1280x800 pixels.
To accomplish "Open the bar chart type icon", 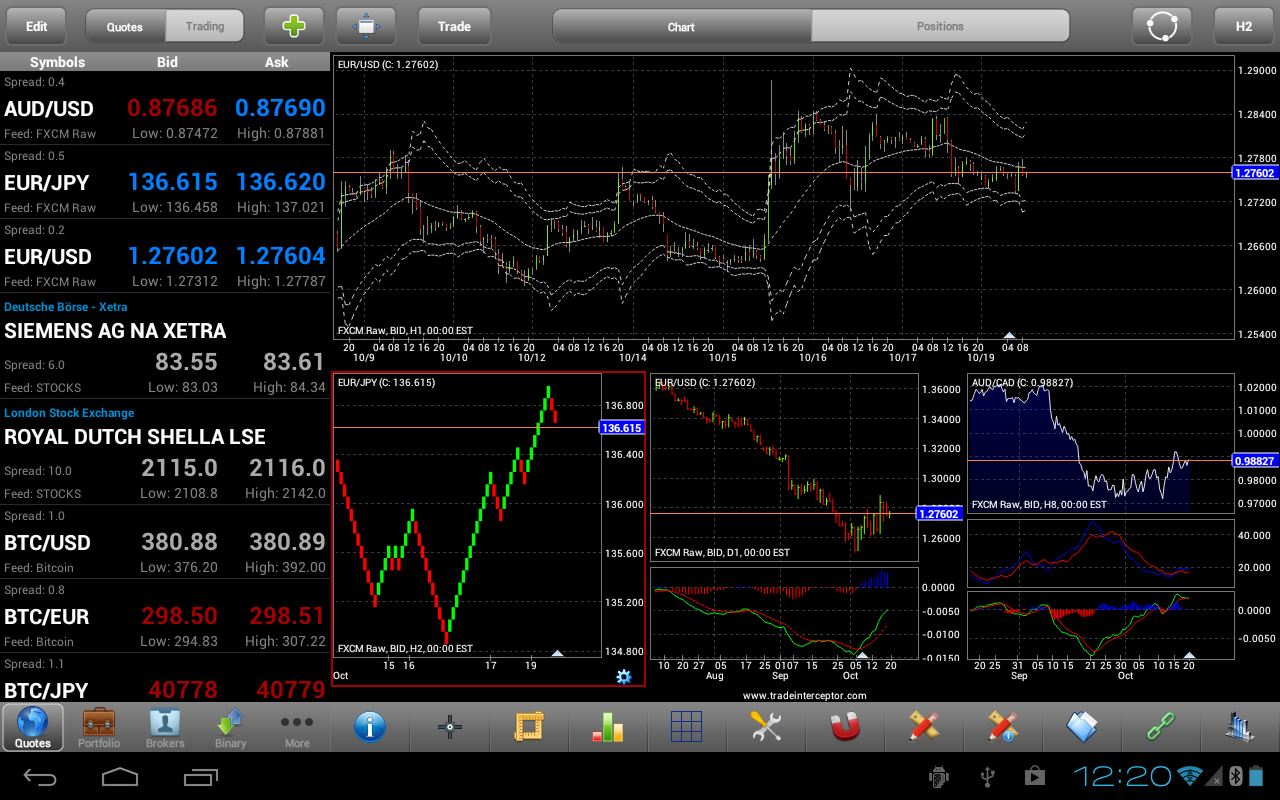I will click(608, 727).
